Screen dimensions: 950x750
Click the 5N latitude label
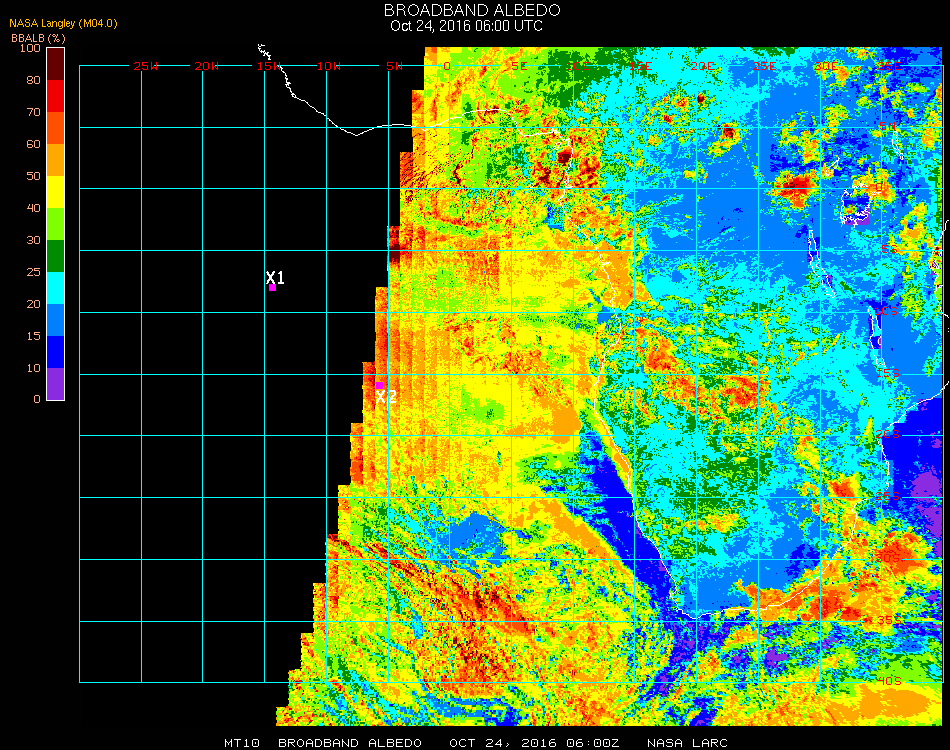[889, 127]
